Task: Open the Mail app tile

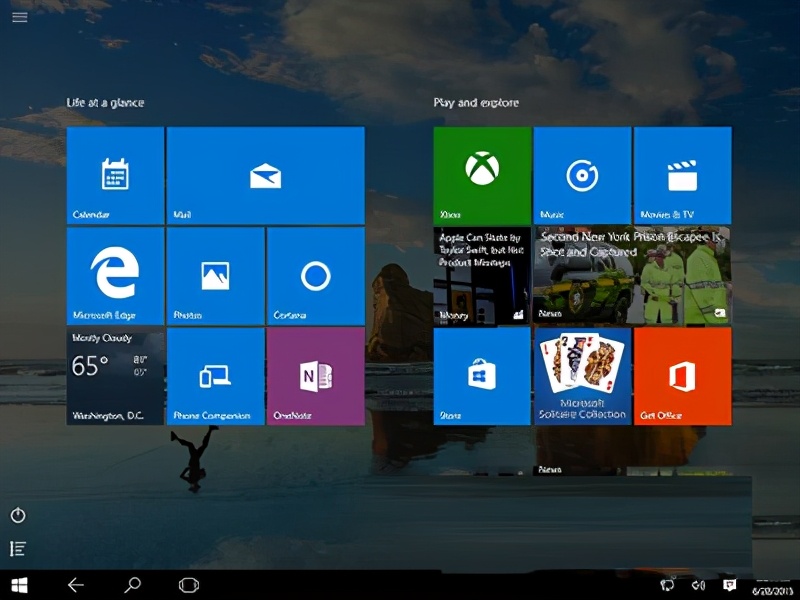Action: [x=265, y=175]
